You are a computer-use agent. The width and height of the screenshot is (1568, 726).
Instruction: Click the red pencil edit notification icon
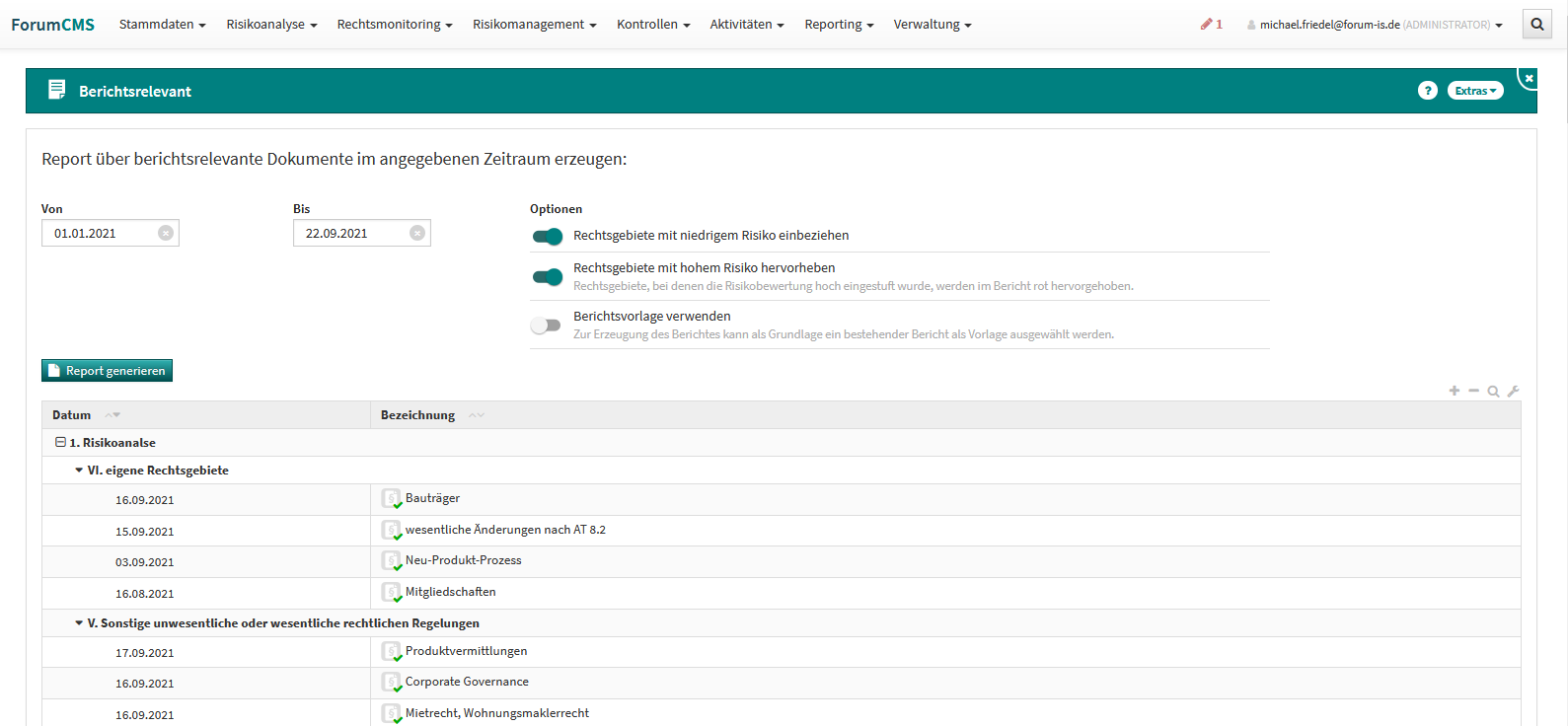coord(1206,25)
